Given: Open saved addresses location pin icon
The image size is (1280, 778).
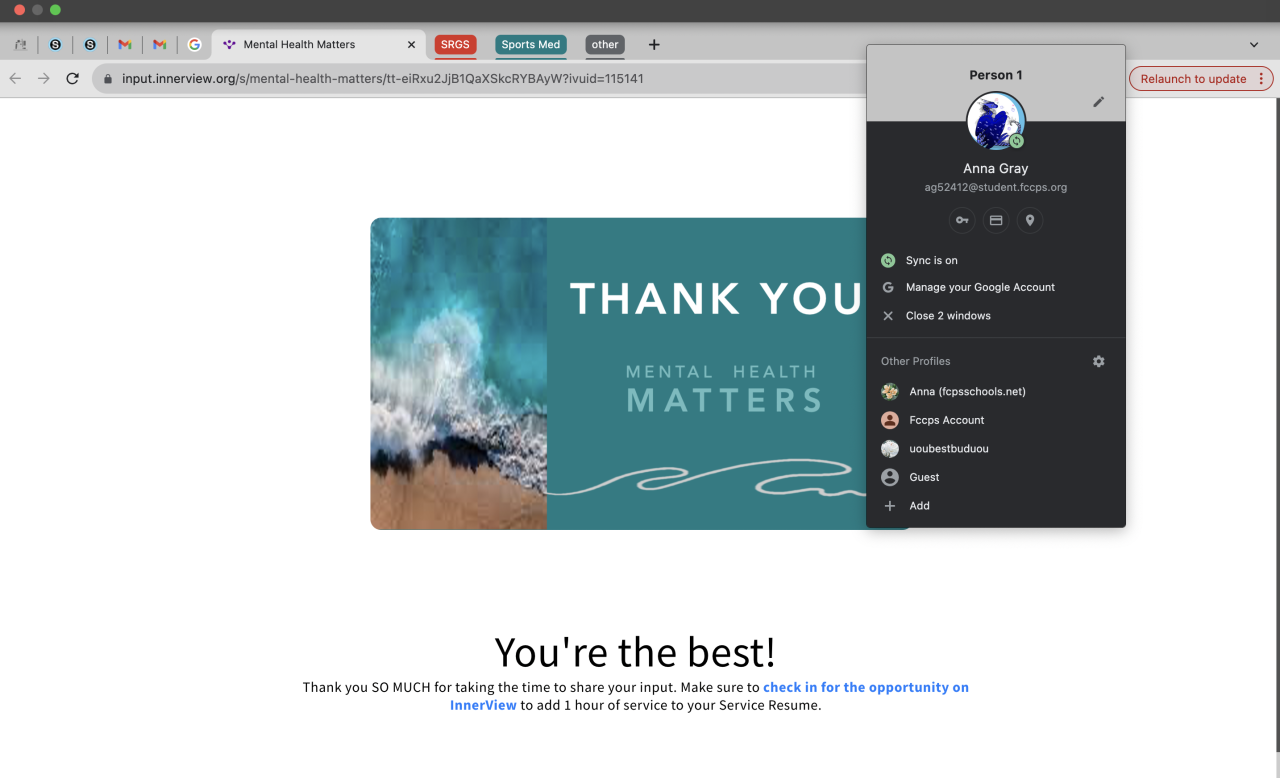Looking at the screenshot, I should [1030, 220].
